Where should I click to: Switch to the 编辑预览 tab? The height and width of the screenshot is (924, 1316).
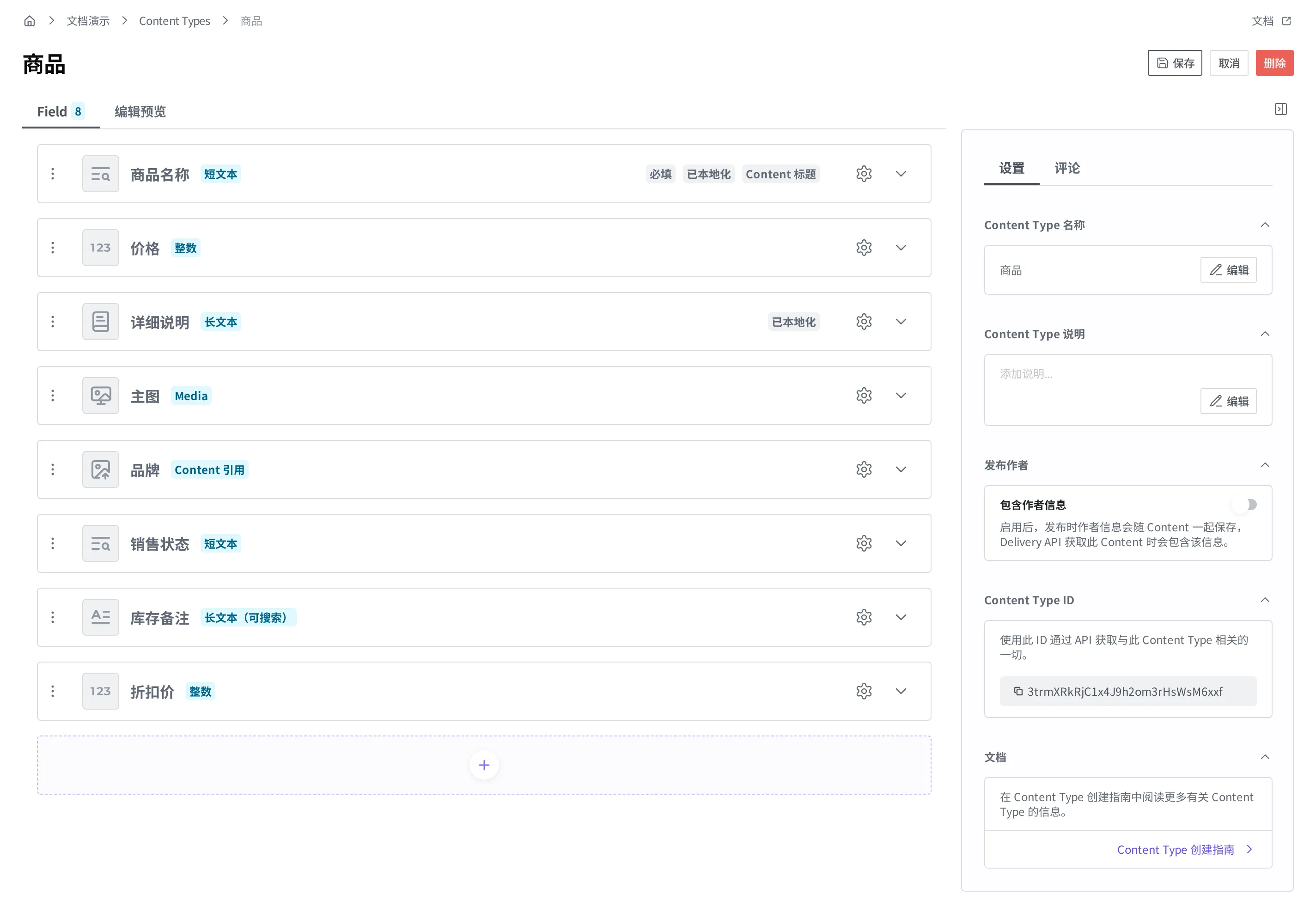coord(140,111)
